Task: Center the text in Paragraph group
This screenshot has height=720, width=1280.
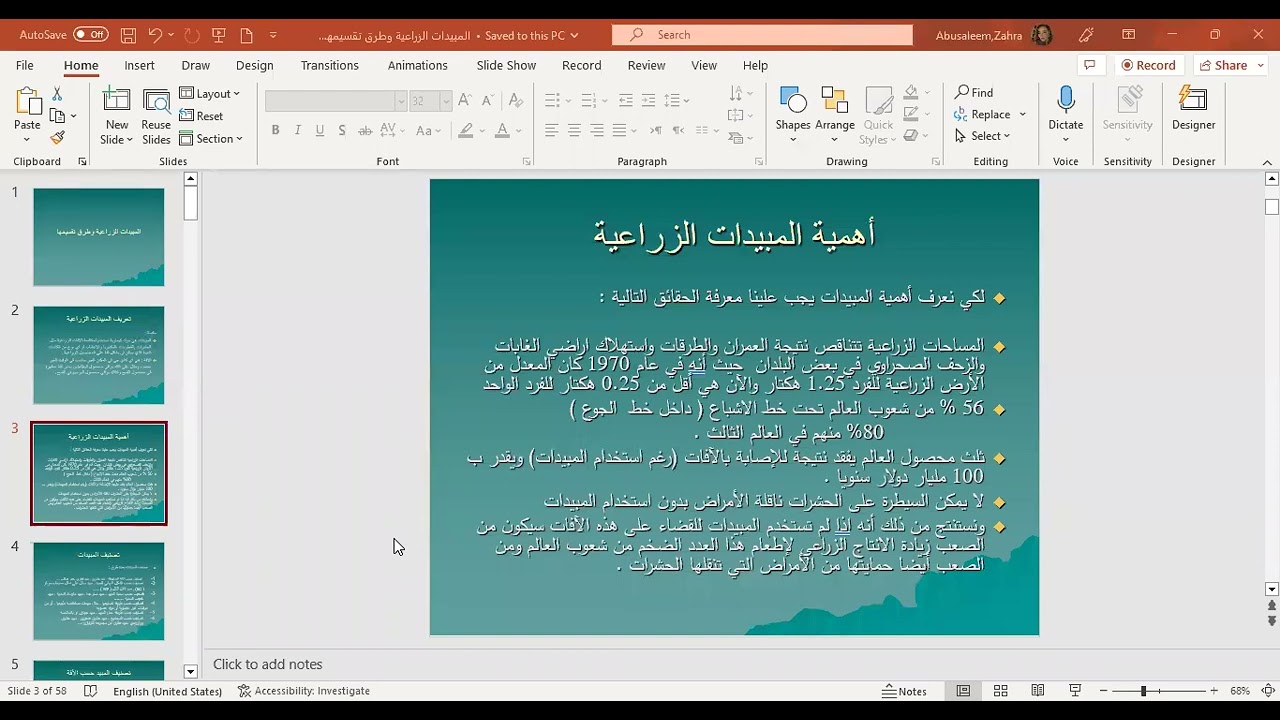Action: tap(574, 131)
